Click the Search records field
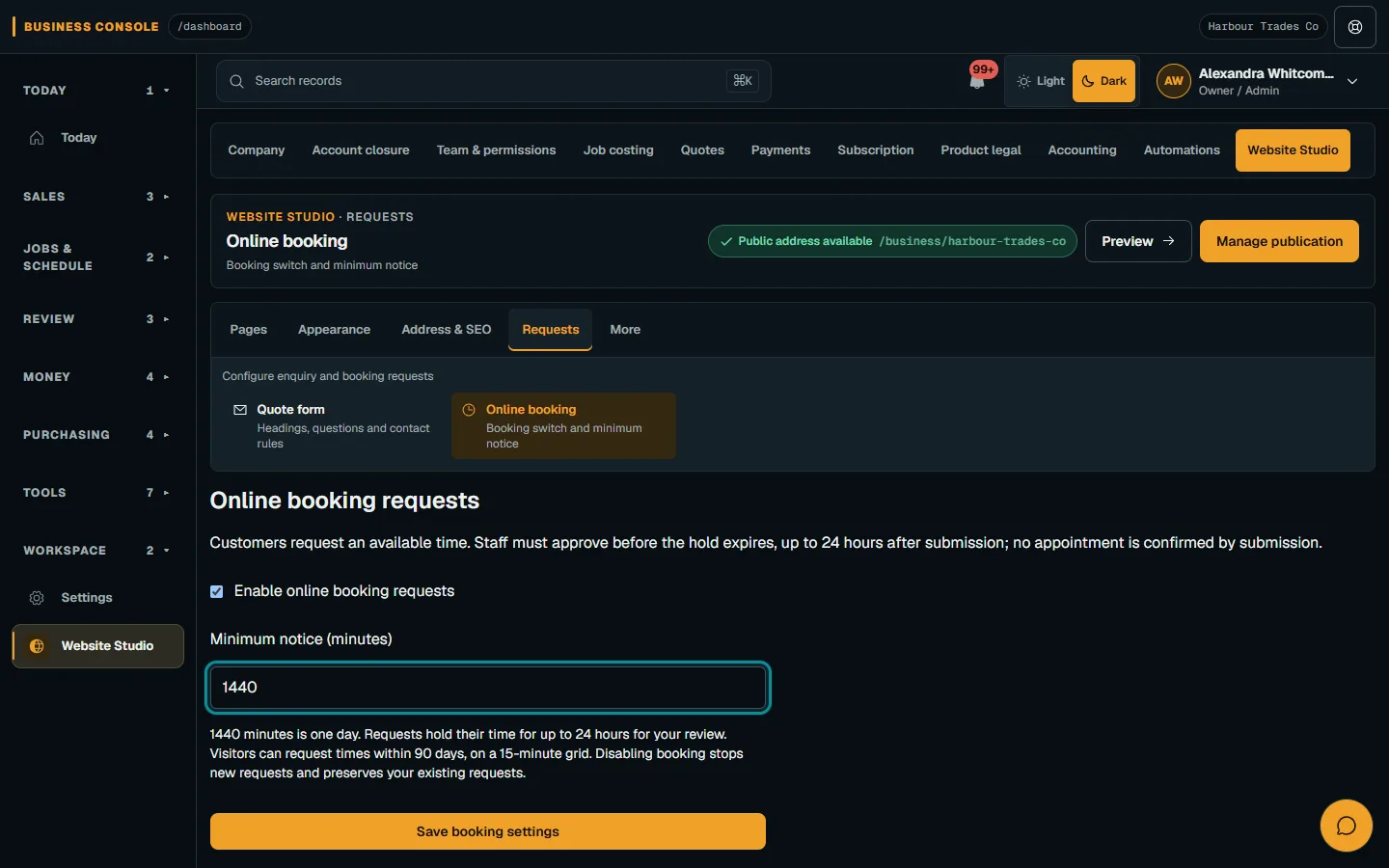The height and width of the screenshot is (868, 1389). 494,81
